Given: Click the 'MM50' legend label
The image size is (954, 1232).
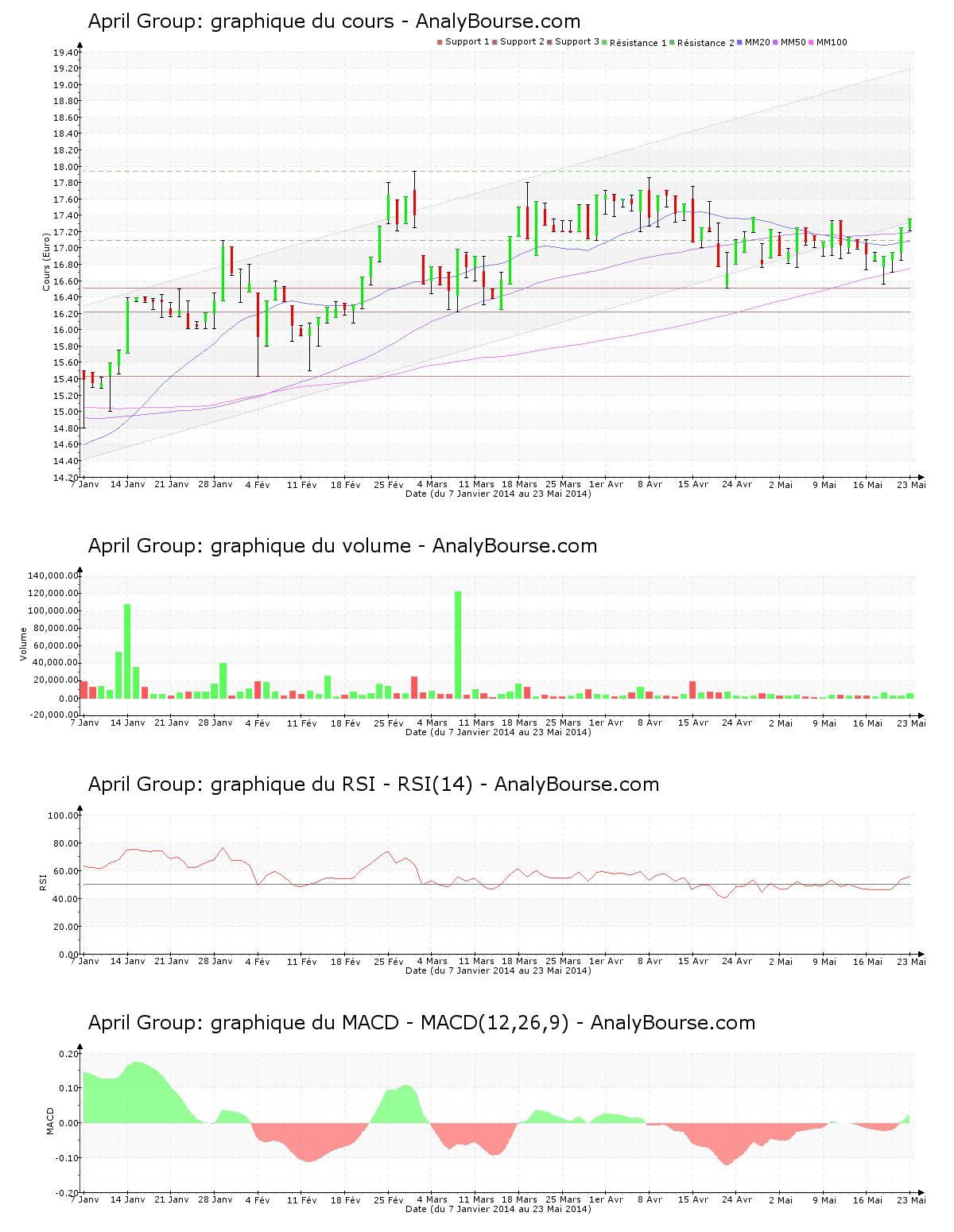Looking at the screenshot, I should 793,42.
